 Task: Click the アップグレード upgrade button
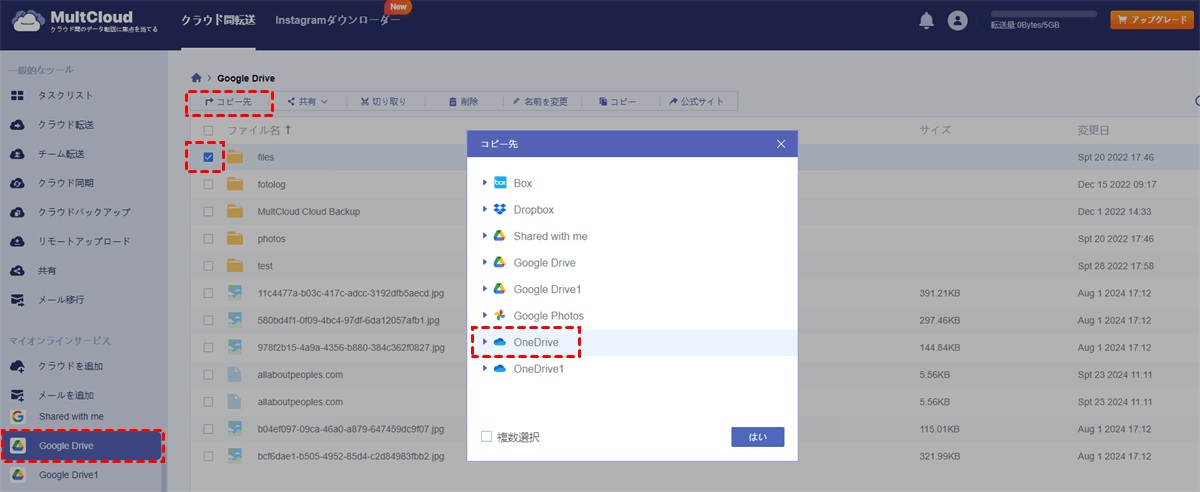click(x=1150, y=20)
